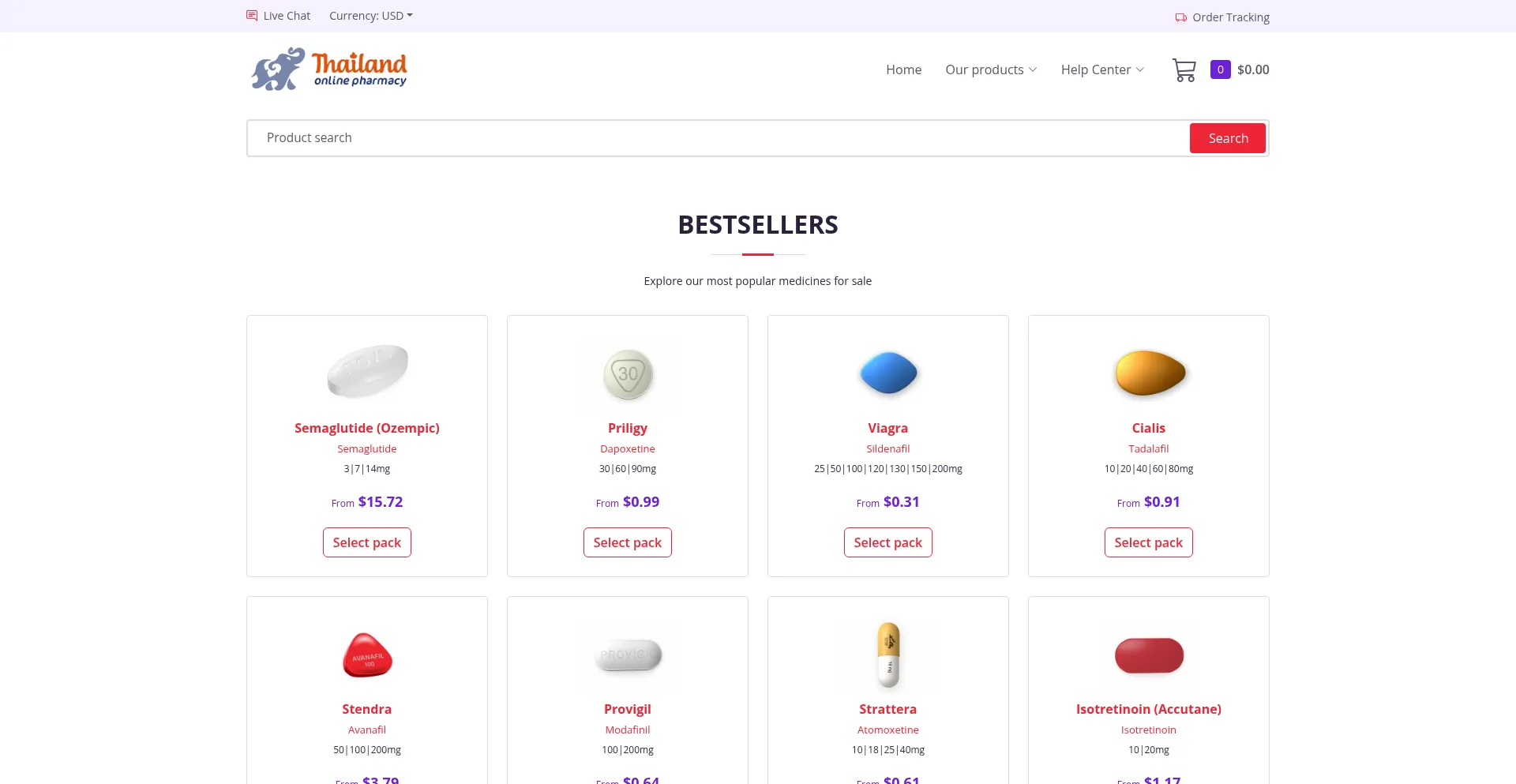Open the Currency USD dropdown
Image resolution: width=1516 pixels, height=784 pixels.
[371, 16]
